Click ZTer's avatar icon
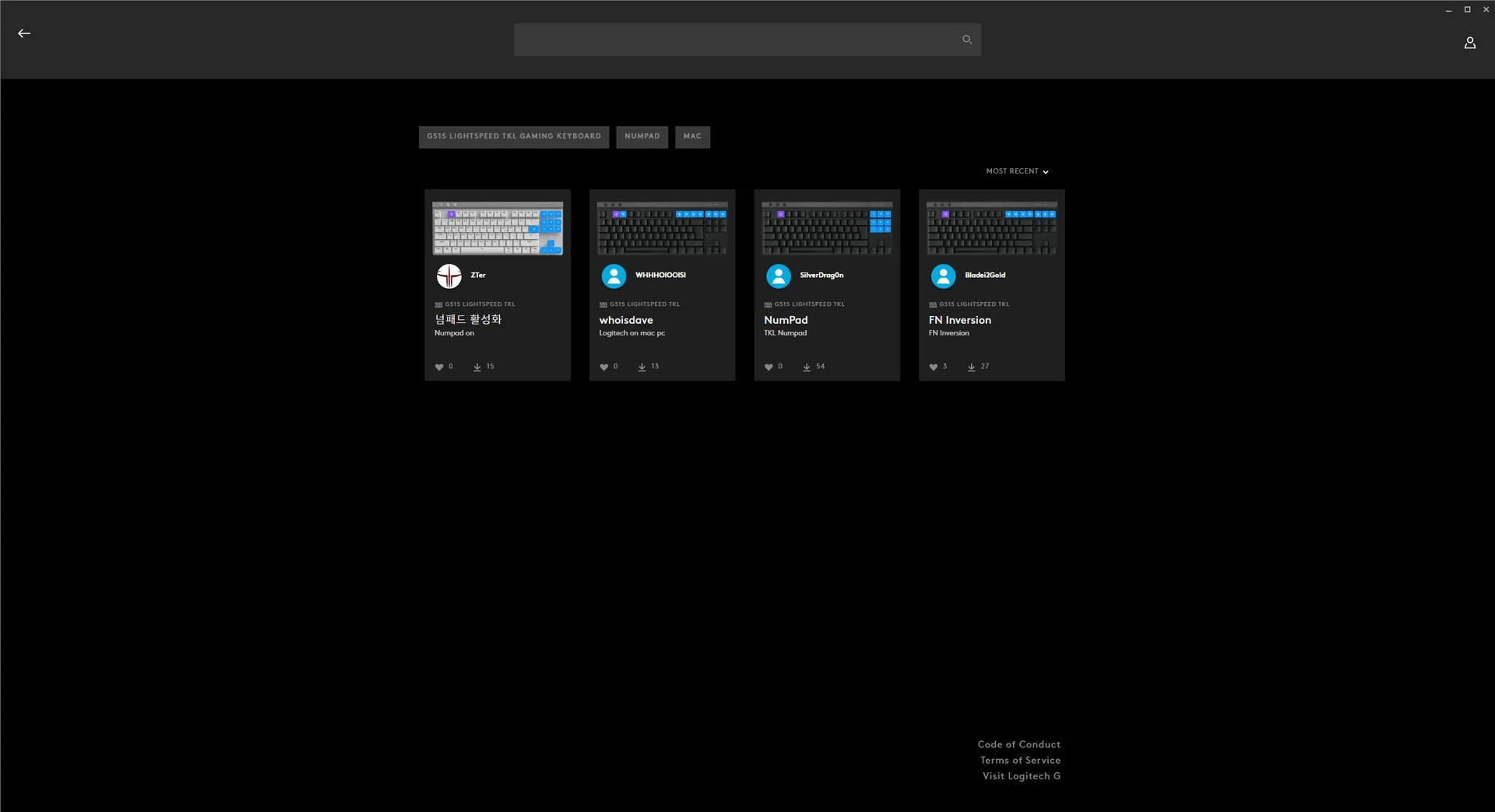The width and height of the screenshot is (1495, 812). coord(449,276)
